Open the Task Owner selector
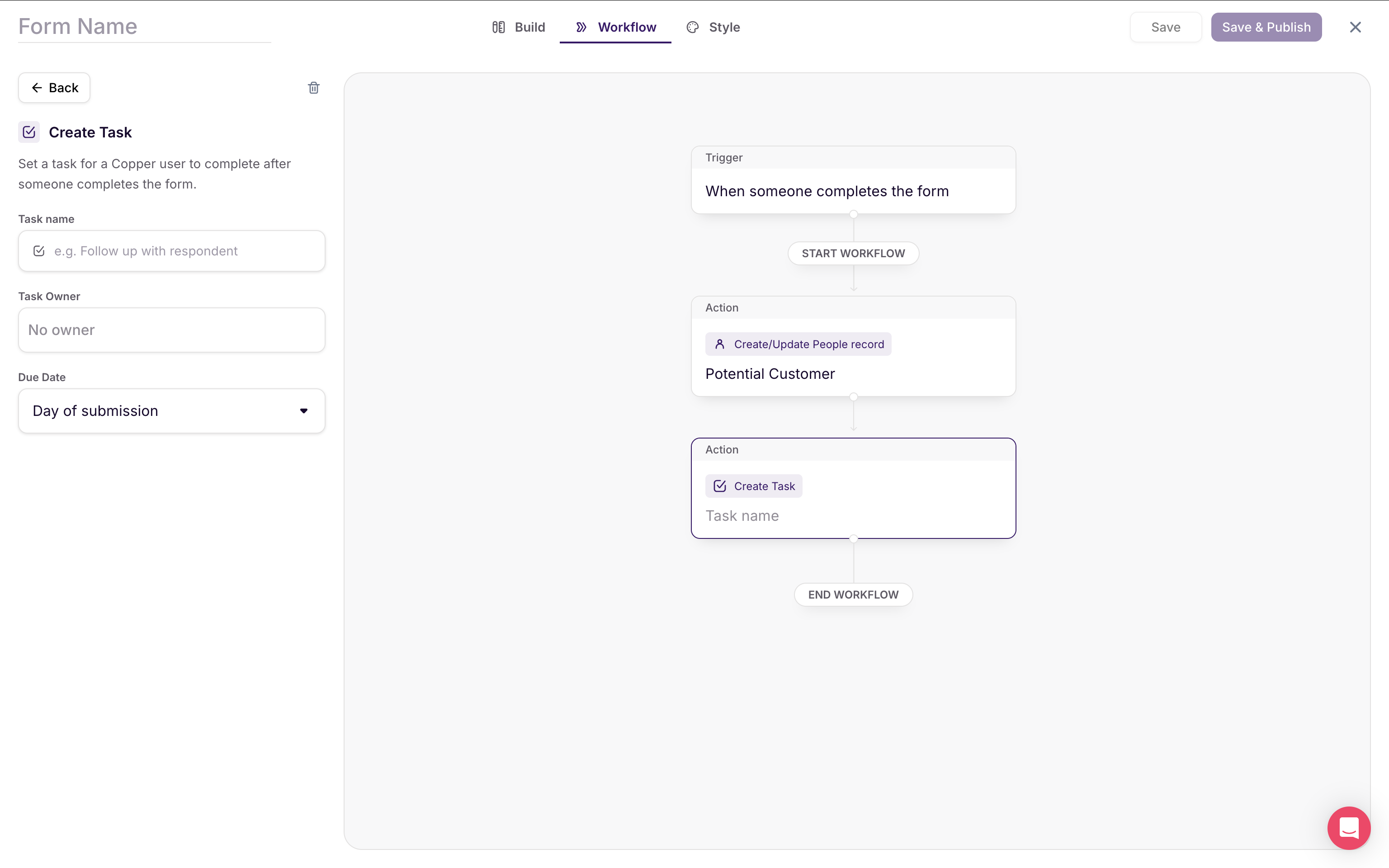Image resolution: width=1389 pixels, height=868 pixels. [x=172, y=330]
